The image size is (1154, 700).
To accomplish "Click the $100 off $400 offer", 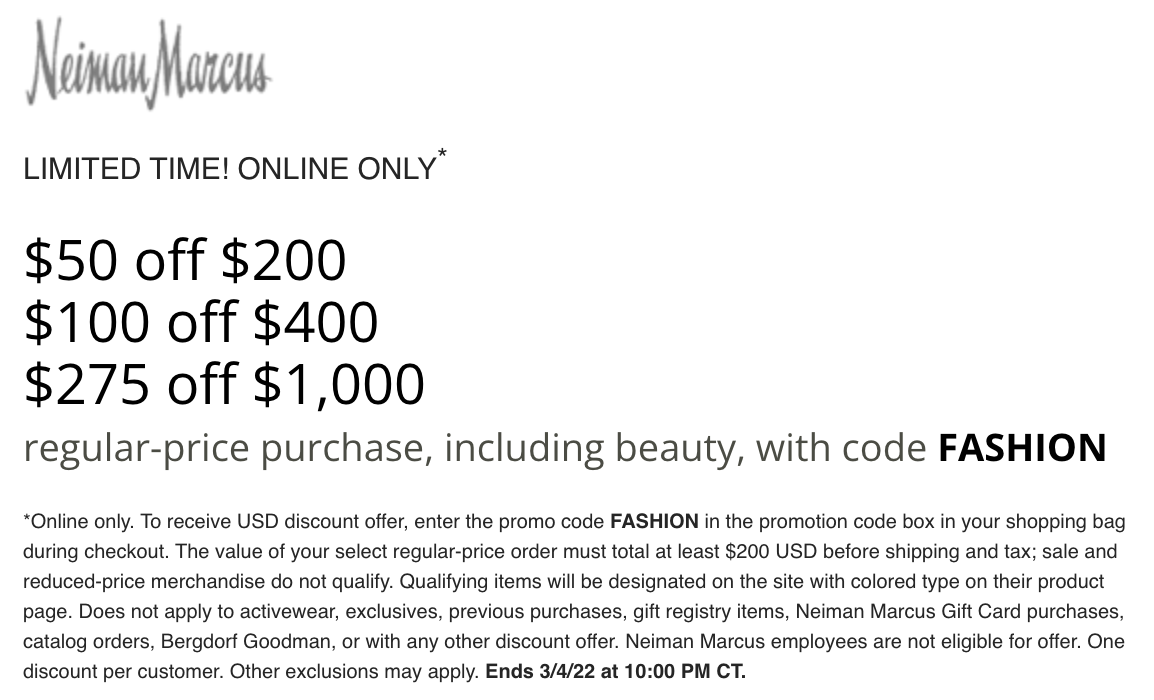I will pos(201,322).
